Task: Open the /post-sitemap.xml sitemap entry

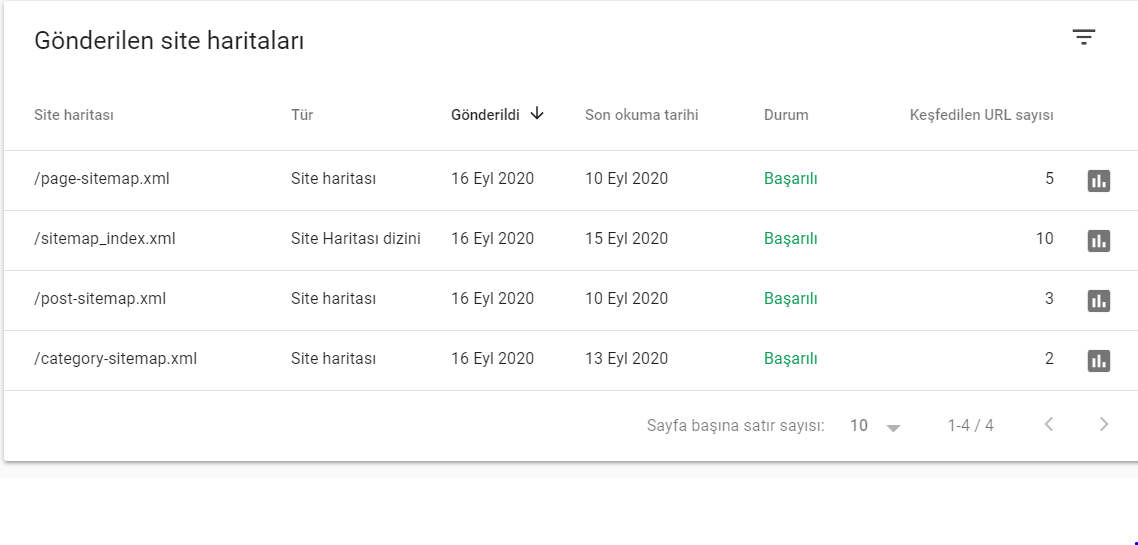Action: pos(100,298)
